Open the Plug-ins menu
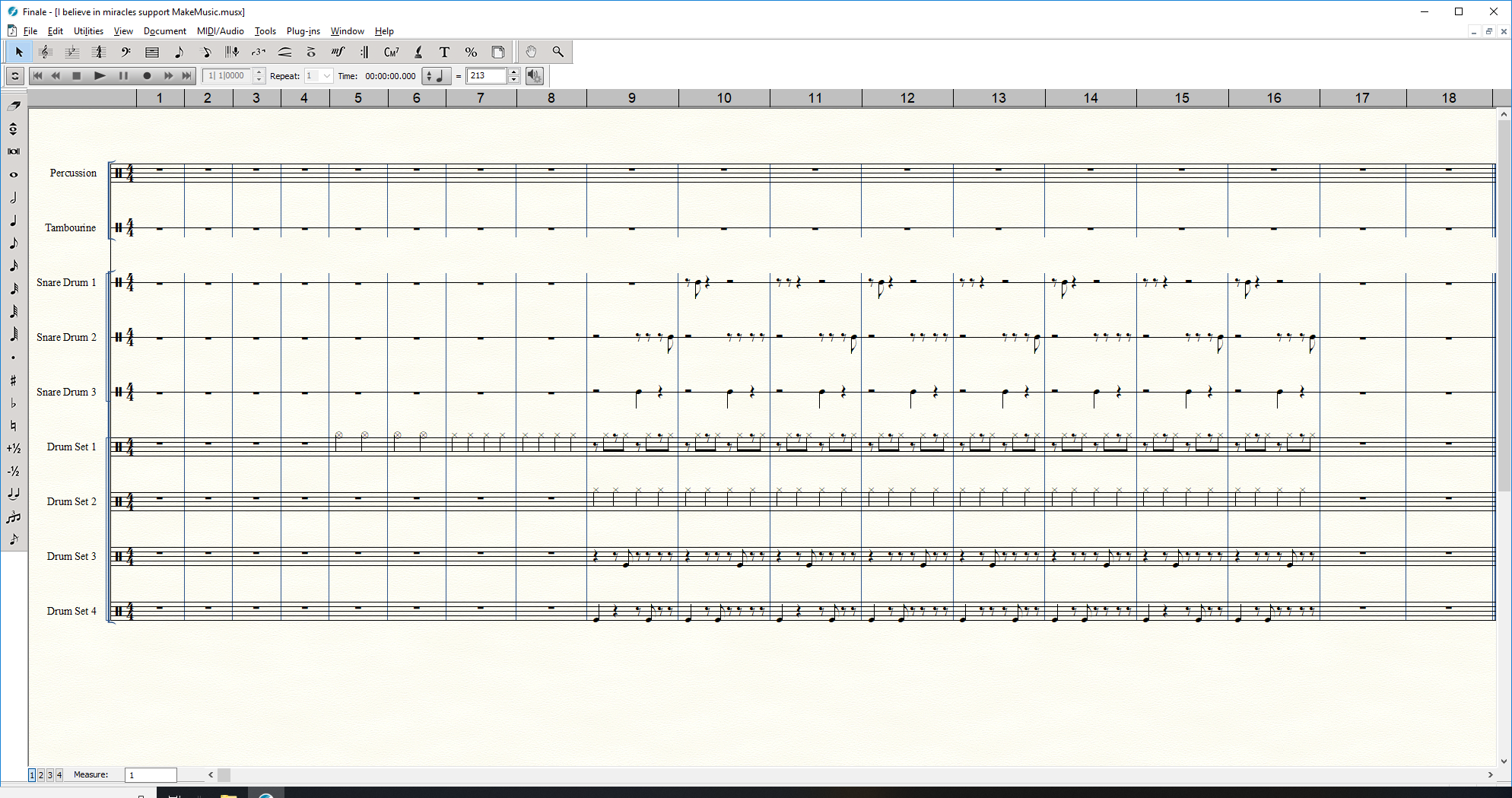Image resolution: width=1512 pixels, height=798 pixels. click(303, 31)
